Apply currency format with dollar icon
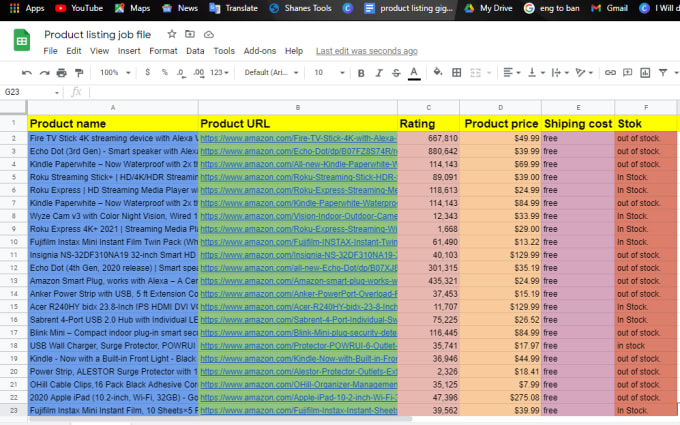Image resolution: width=680 pixels, height=425 pixels. coord(147,72)
